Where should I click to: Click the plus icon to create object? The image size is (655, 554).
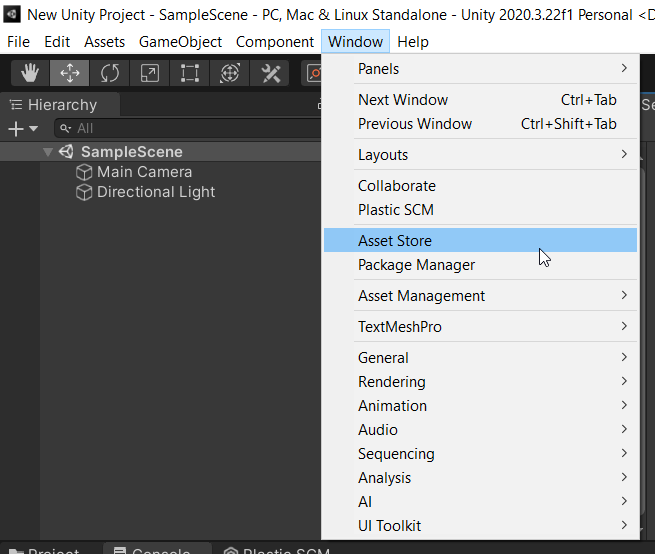point(16,129)
